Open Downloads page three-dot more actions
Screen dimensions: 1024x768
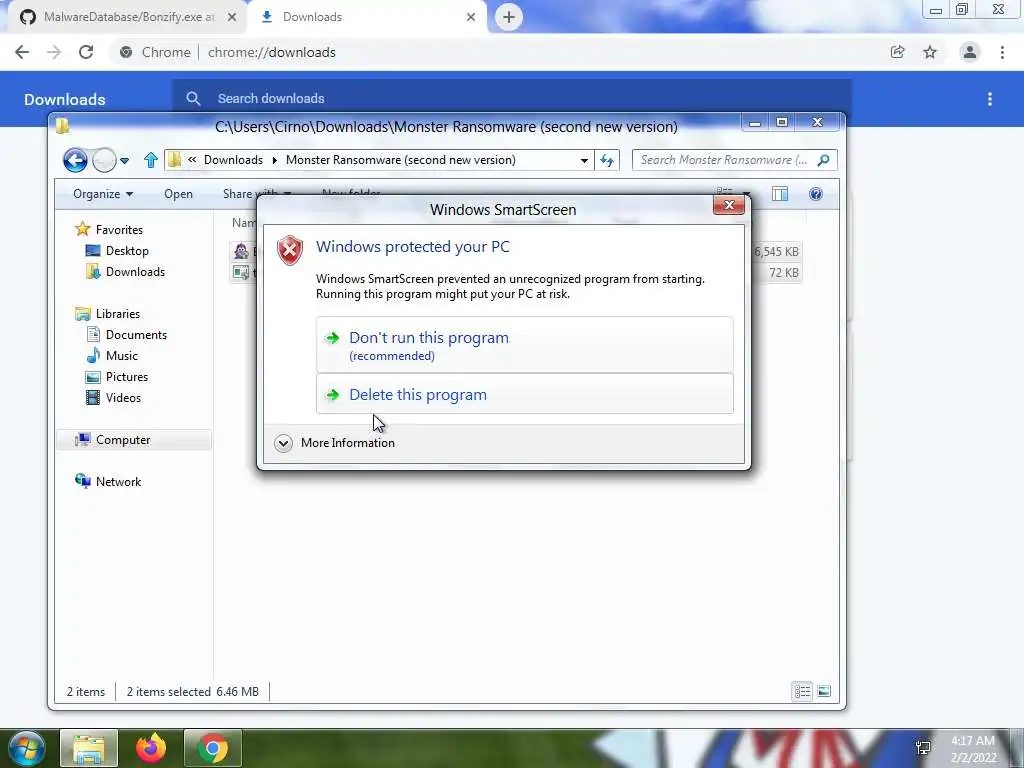pyautogui.click(x=990, y=99)
